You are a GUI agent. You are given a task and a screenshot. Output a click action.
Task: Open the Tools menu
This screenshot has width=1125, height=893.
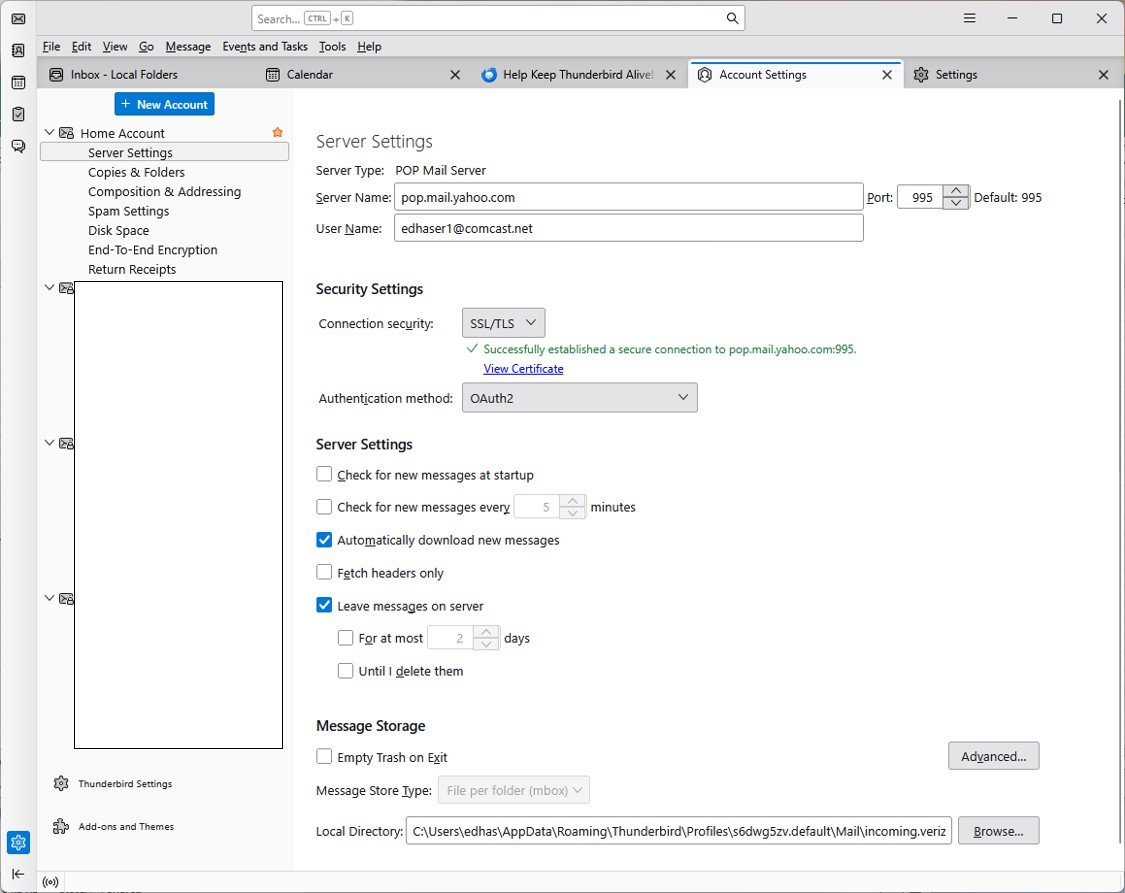332,47
